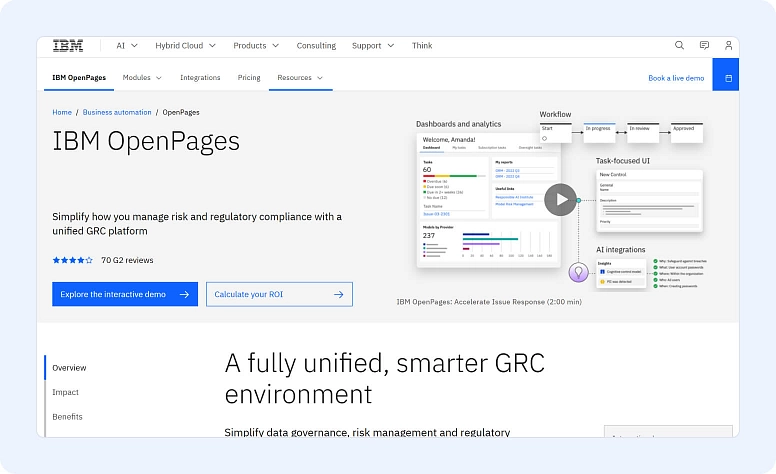Click the arrow on Explore interactive demo
776x474 pixels.
185,294
